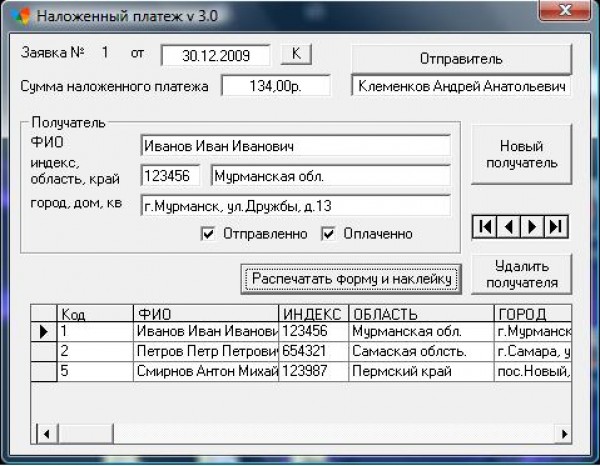Select Петров Петр Петрович table row
Image resolution: width=600 pixels, height=466 pixels.
[206, 351]
